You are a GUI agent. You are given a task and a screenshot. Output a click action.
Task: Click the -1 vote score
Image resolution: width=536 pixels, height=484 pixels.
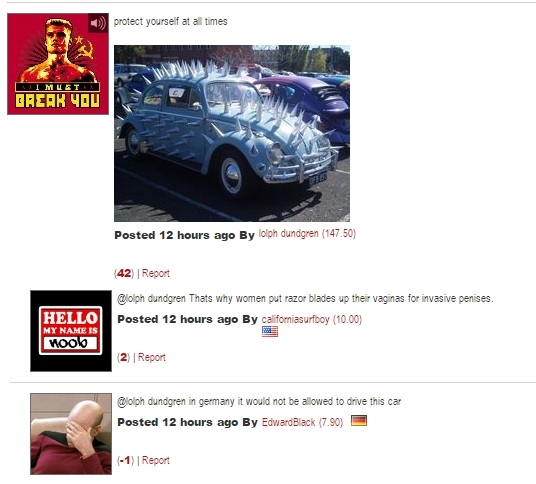click(125, 460)
